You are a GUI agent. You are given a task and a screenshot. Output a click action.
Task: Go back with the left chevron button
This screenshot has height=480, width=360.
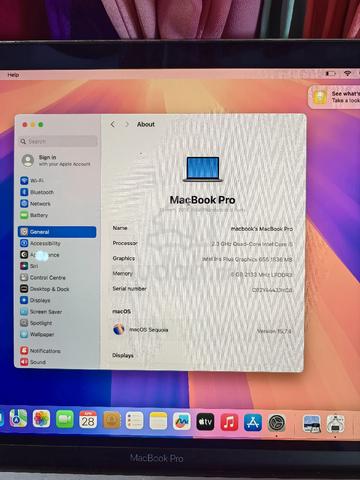point(113,124)
